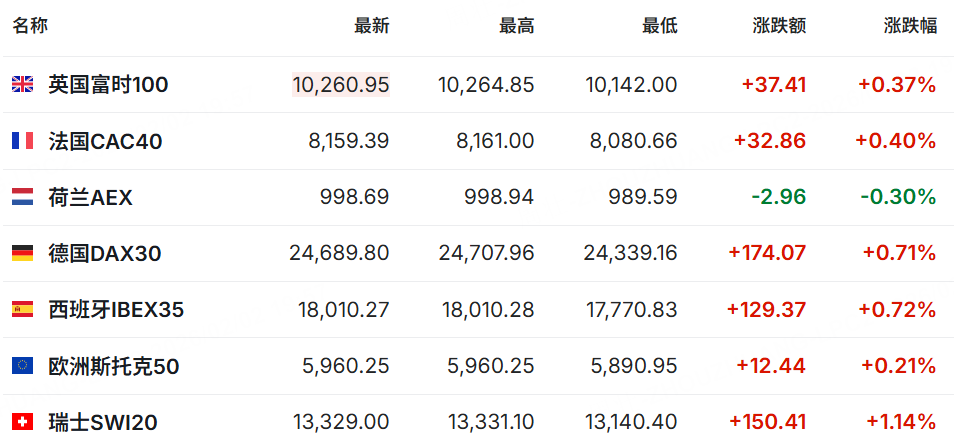Click the highlighted 10,260.95 latest price

[x=341, y=85]
